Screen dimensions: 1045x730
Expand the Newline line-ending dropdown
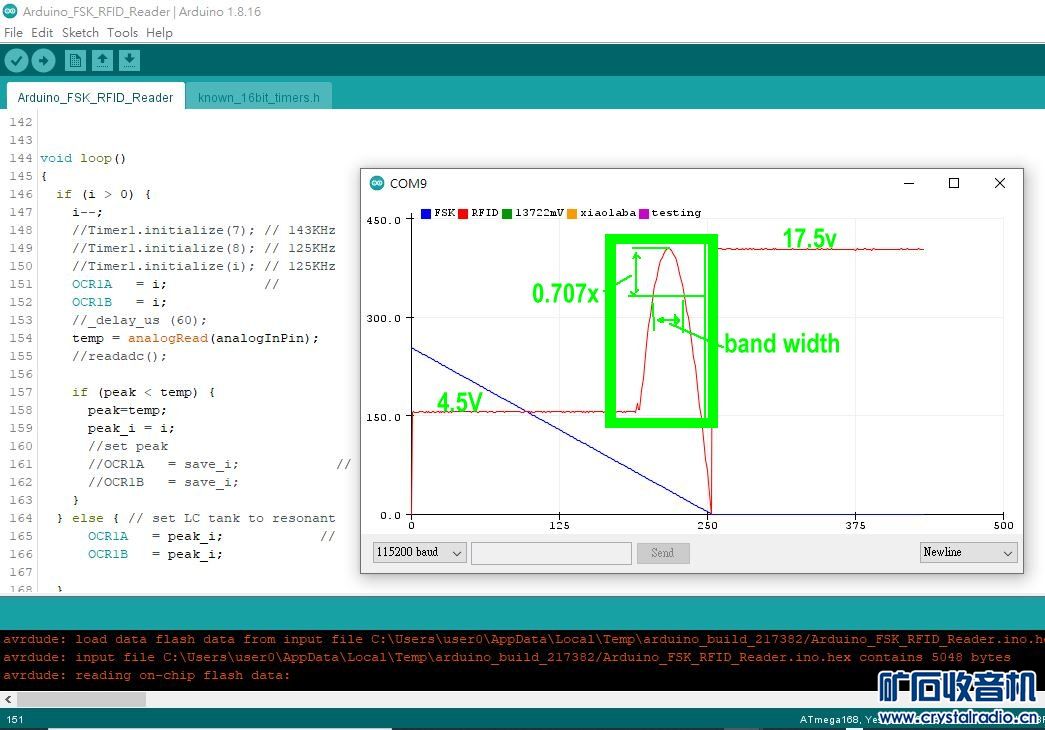(x=968, y=552)
